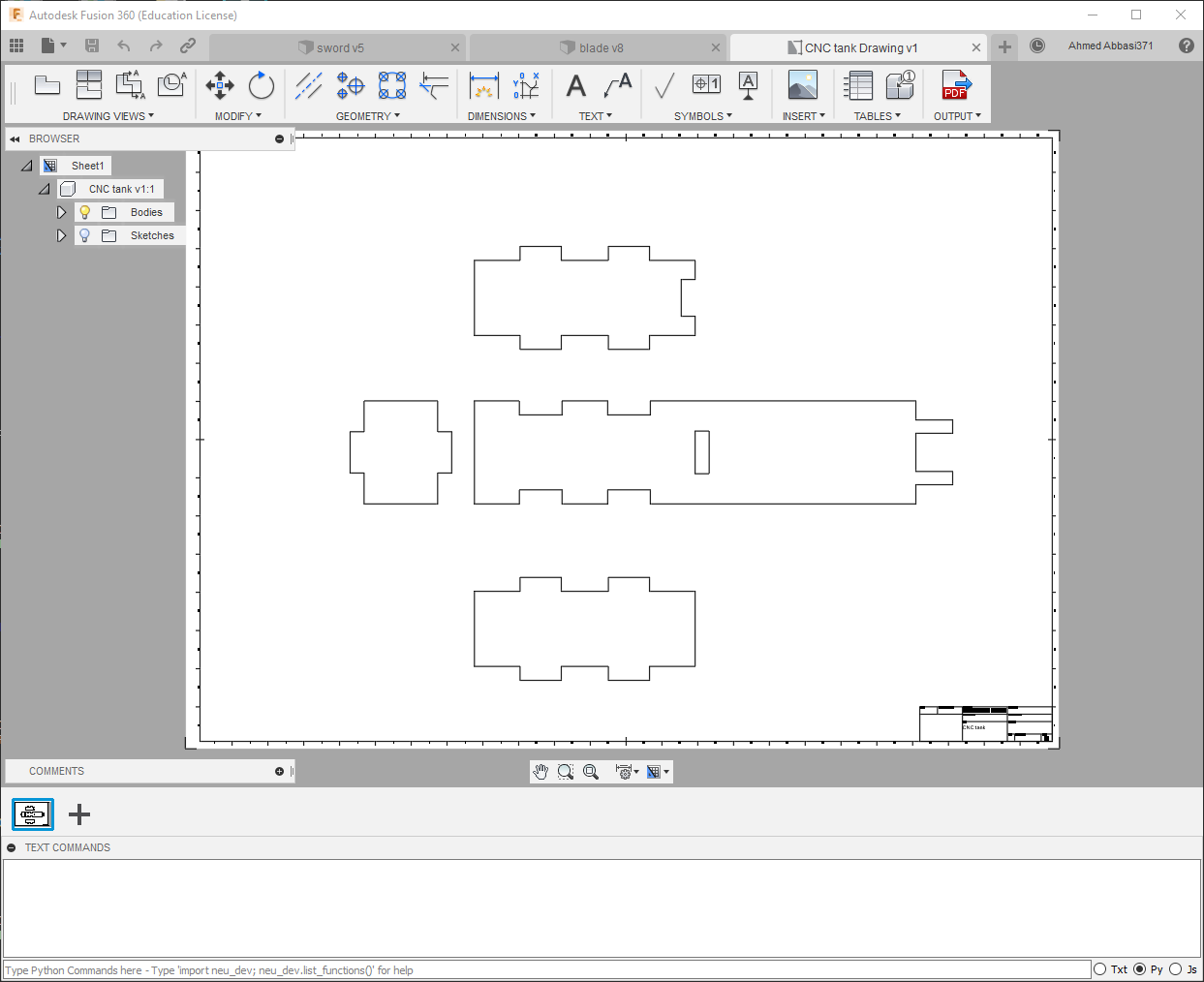
Task: Select the Text tool
Action: coord(576,85)
